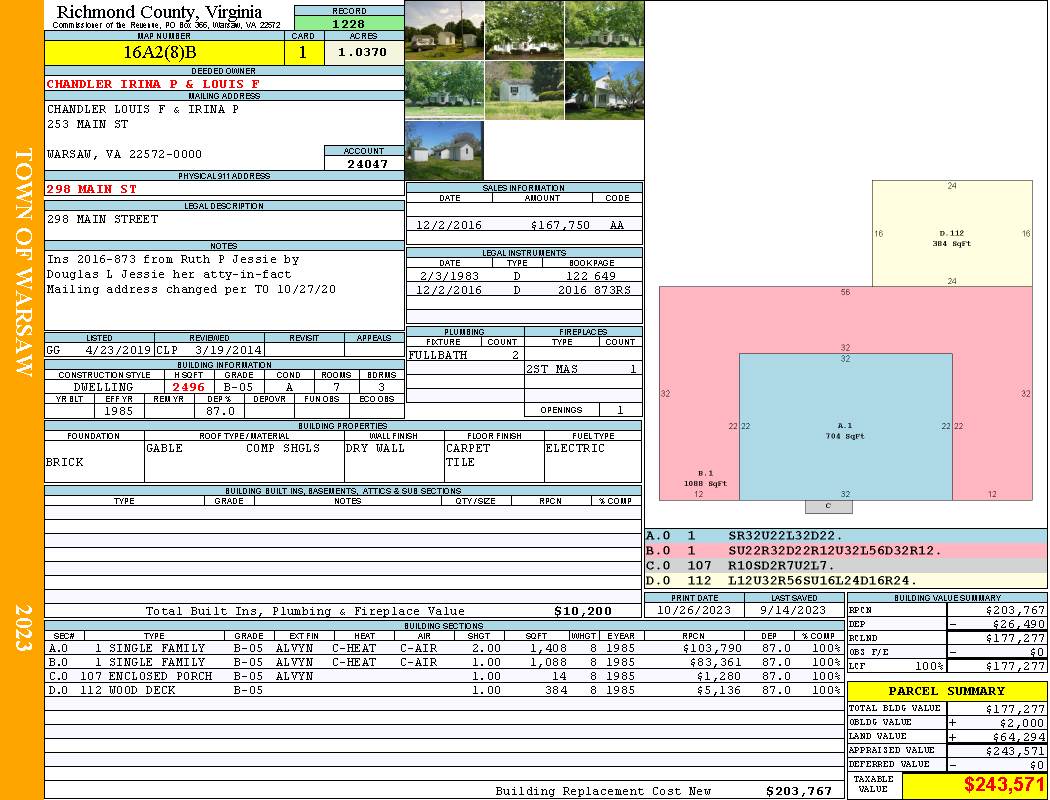
Task: Click the yellow D.112 384 SqFt deck area
Action: pyautogui.click(x=951, y=233)
